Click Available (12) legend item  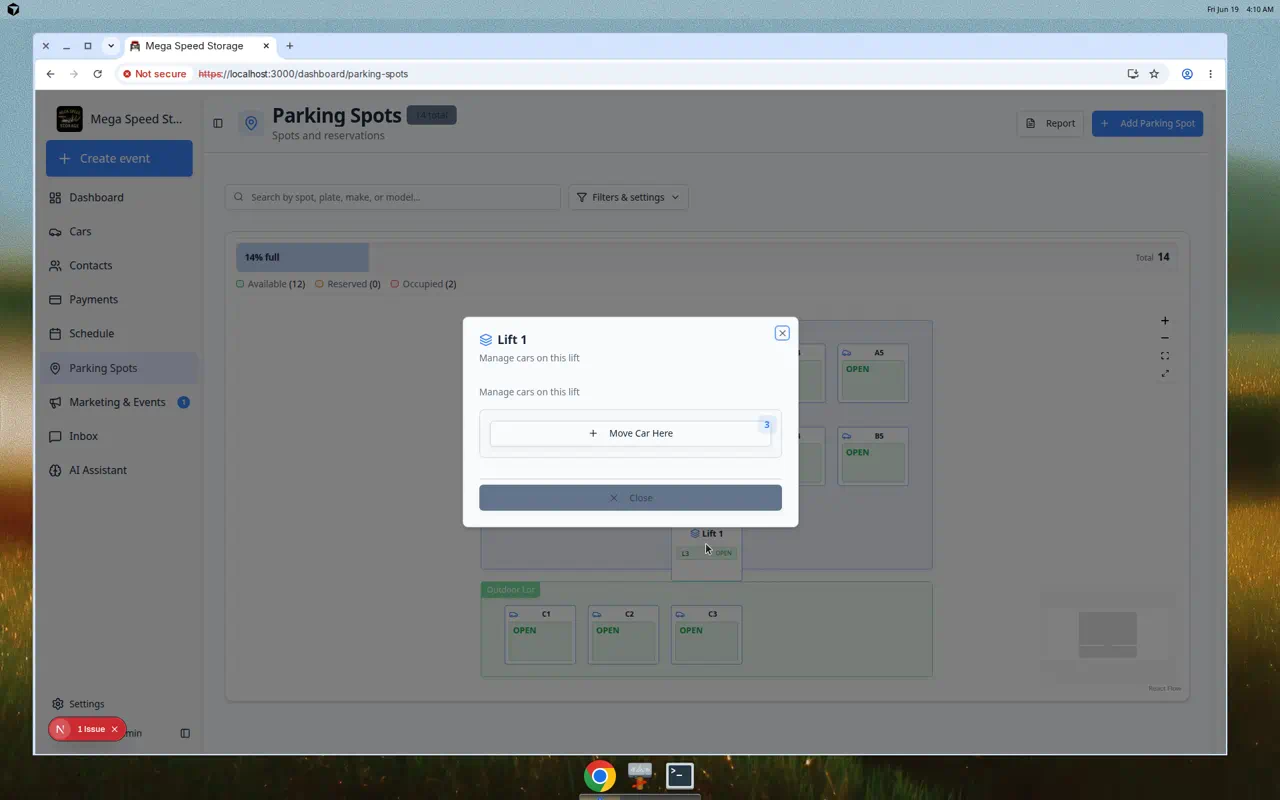271,284
